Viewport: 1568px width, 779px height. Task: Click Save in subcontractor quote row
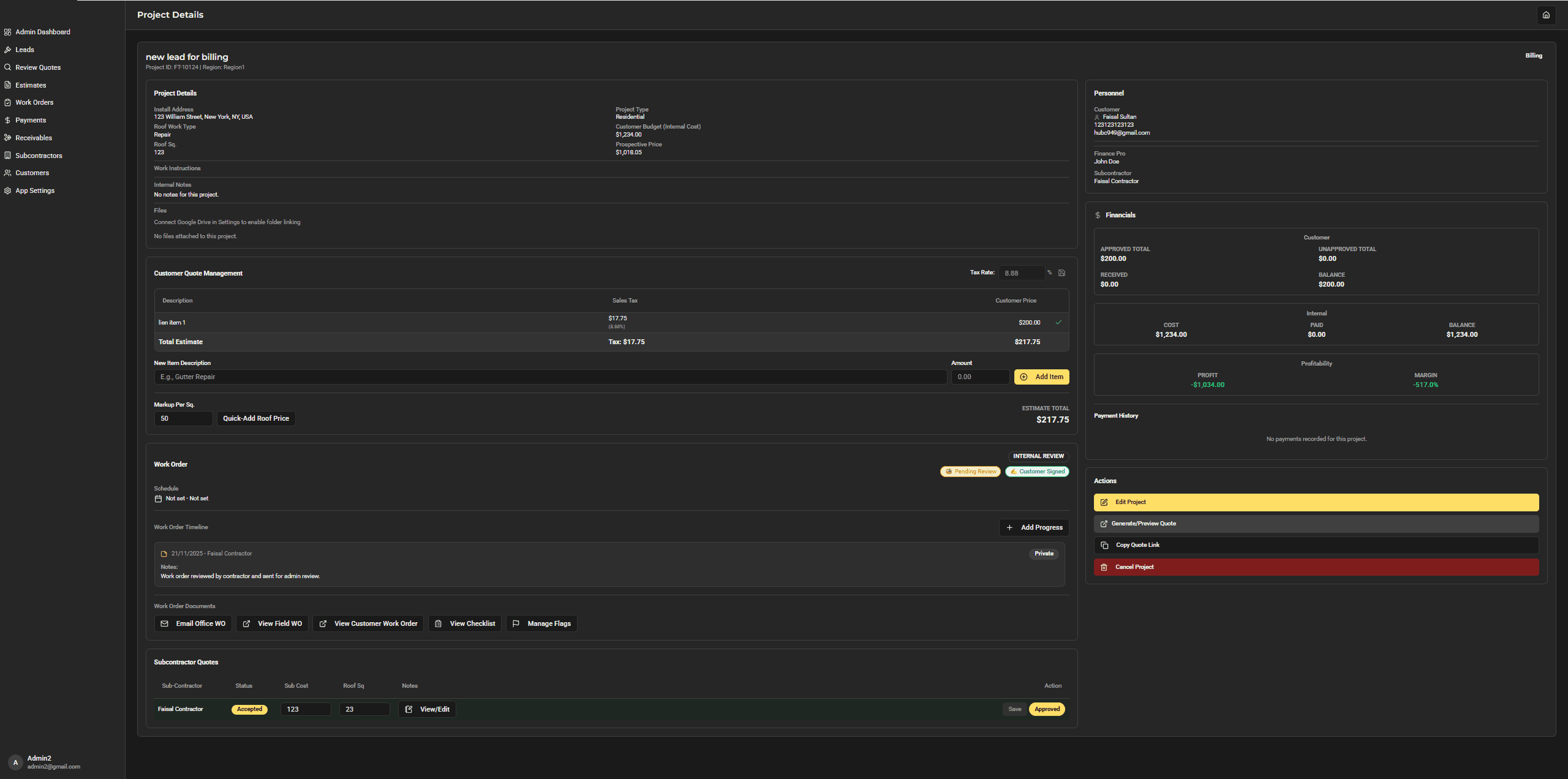[x=1015, y=709]
